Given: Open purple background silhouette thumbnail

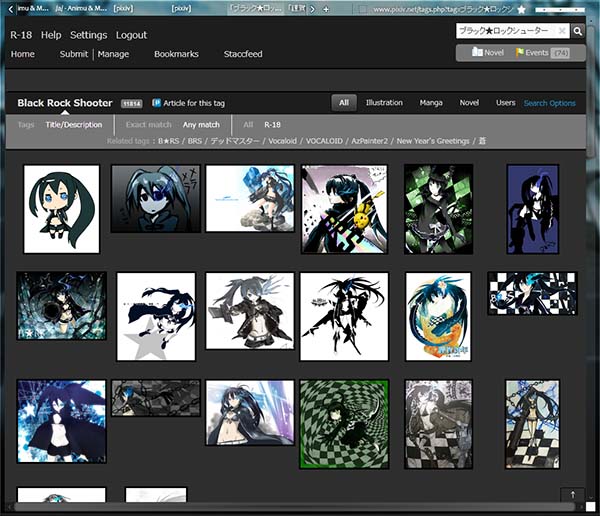Looking at the screenshot, I should click(x=533, y=209).
